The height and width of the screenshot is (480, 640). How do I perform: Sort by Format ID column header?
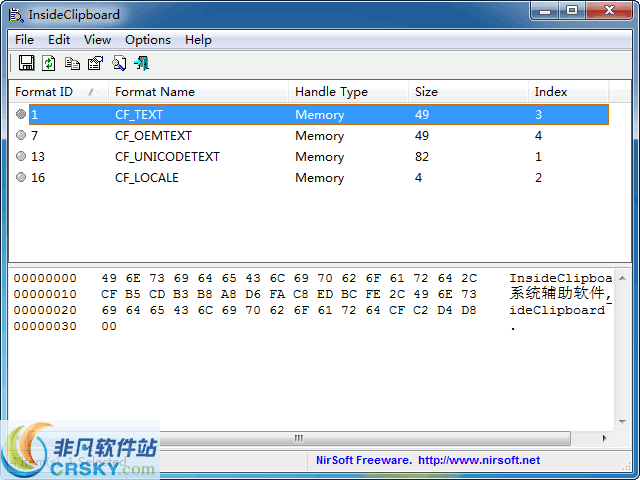click(58, 92)
